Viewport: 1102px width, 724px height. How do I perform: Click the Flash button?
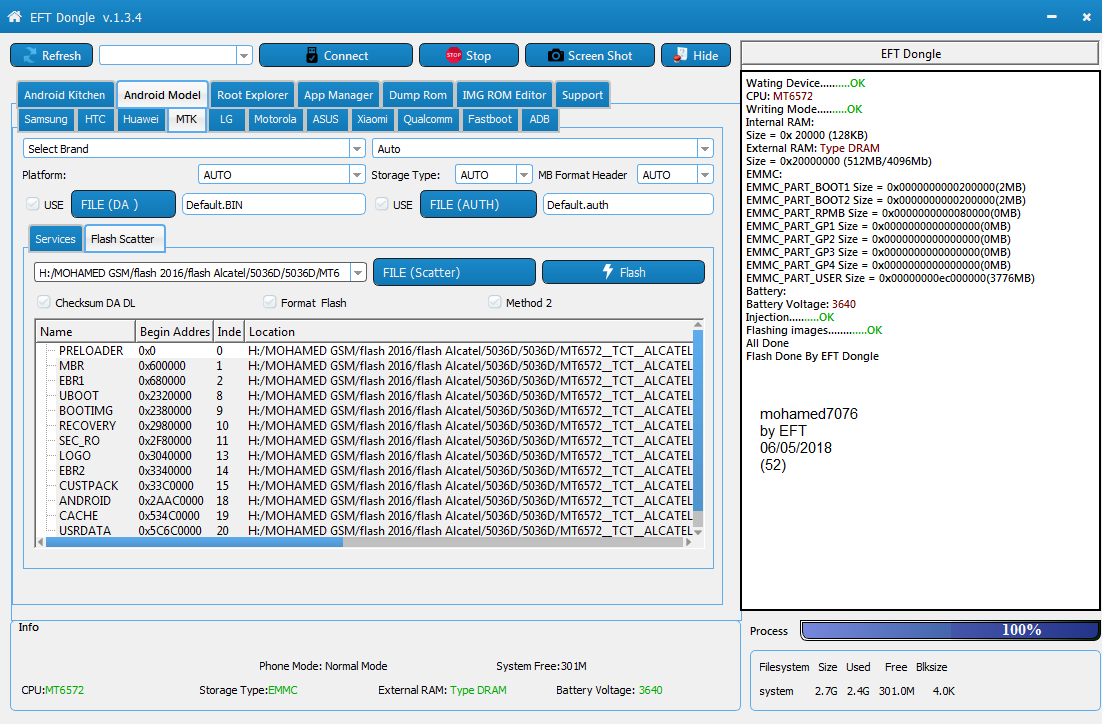click(623, 272)
